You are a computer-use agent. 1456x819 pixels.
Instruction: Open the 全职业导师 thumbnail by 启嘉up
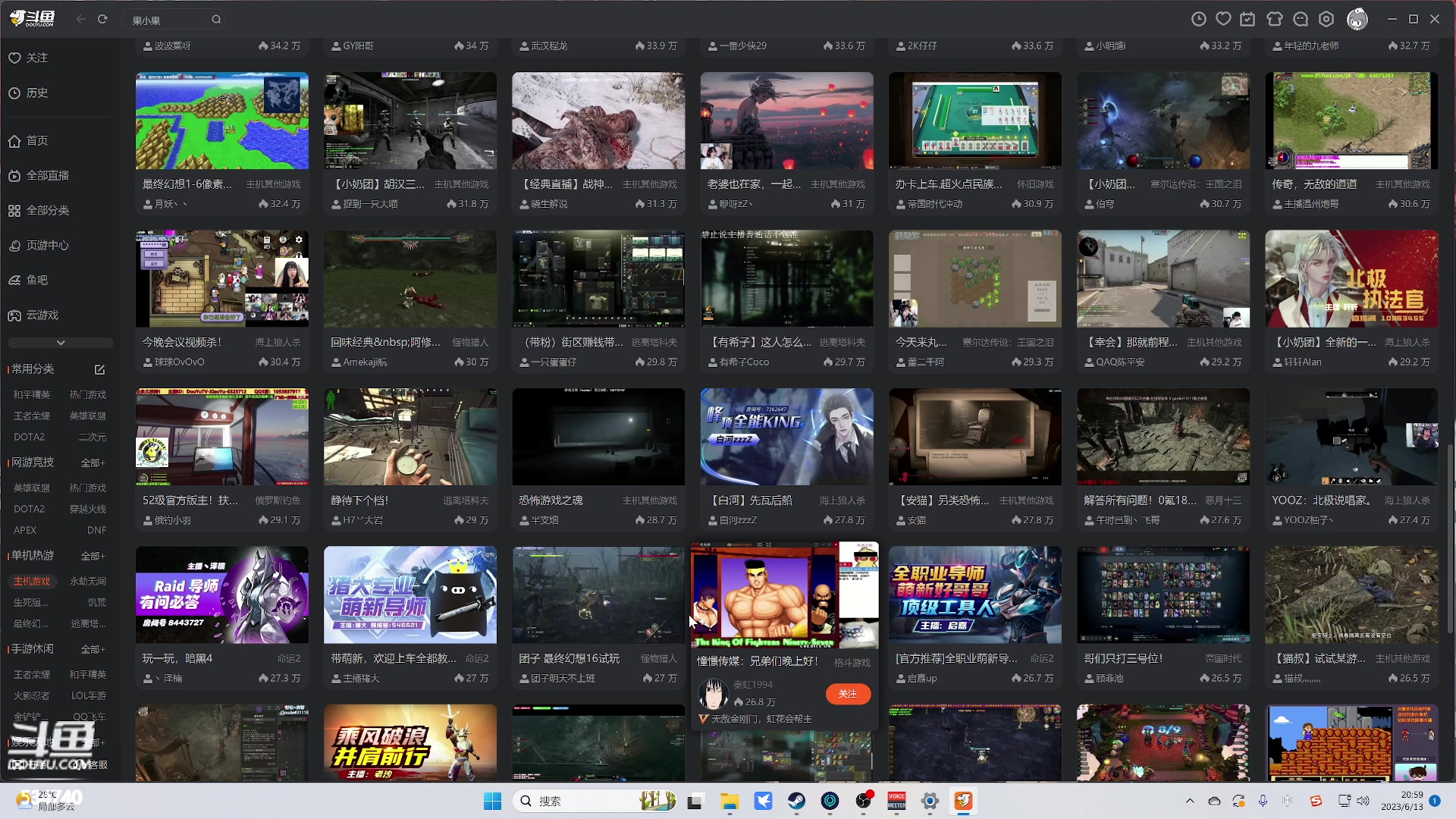[x=974, y=595]
